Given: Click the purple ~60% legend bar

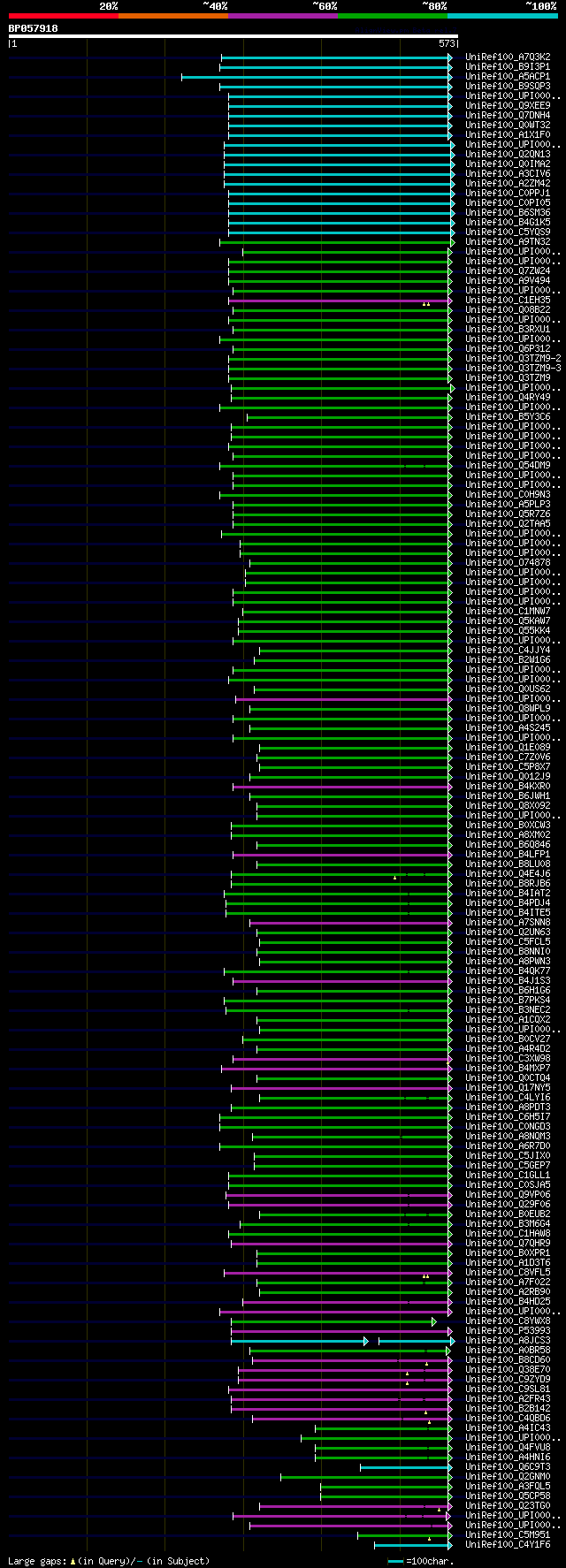Looking at the screenshot, I should pyautogui.click(x=282, y=16).
